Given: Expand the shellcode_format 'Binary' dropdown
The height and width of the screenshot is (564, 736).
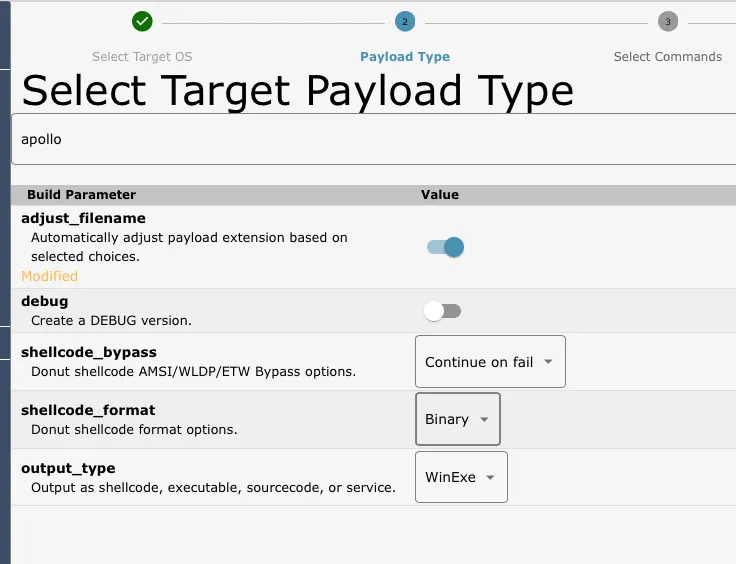Looking at the screenshot, I should pos(457,419).
